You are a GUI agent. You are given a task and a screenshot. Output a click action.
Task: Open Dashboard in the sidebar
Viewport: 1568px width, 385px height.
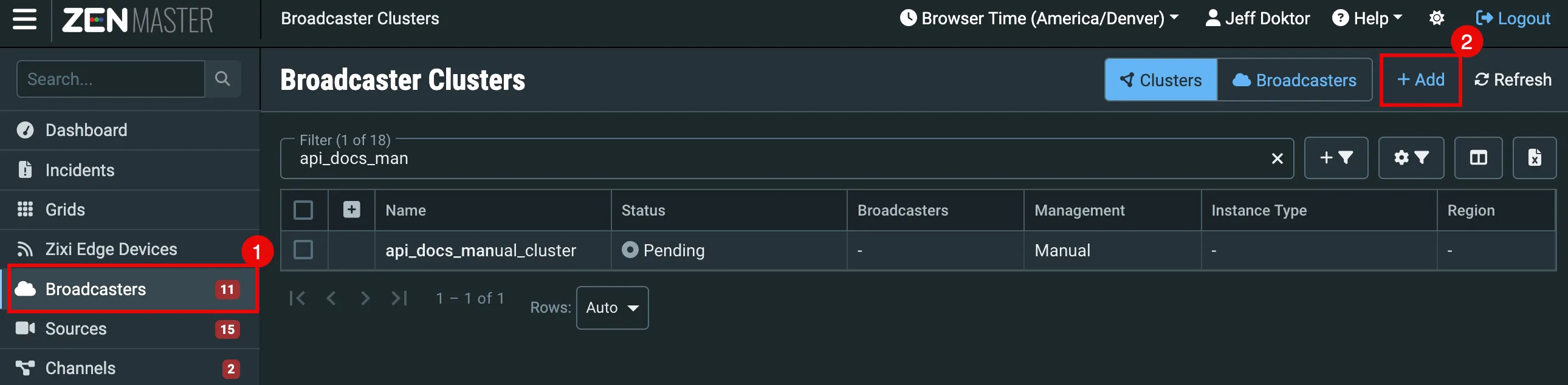(130, 130)
